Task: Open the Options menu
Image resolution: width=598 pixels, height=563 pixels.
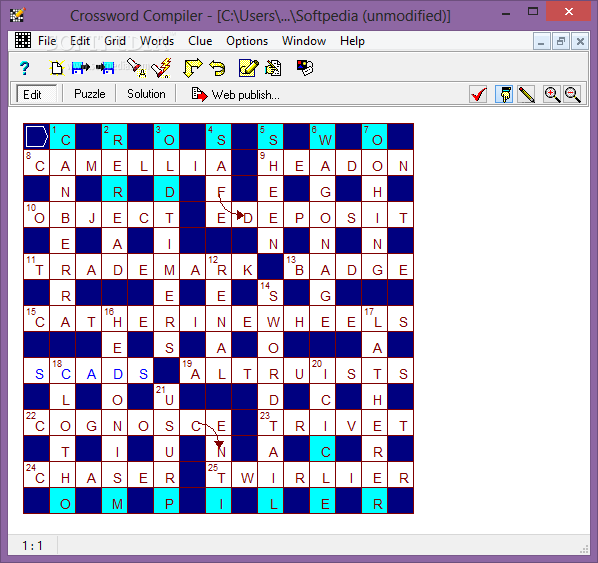Action: tap(247, 41)
